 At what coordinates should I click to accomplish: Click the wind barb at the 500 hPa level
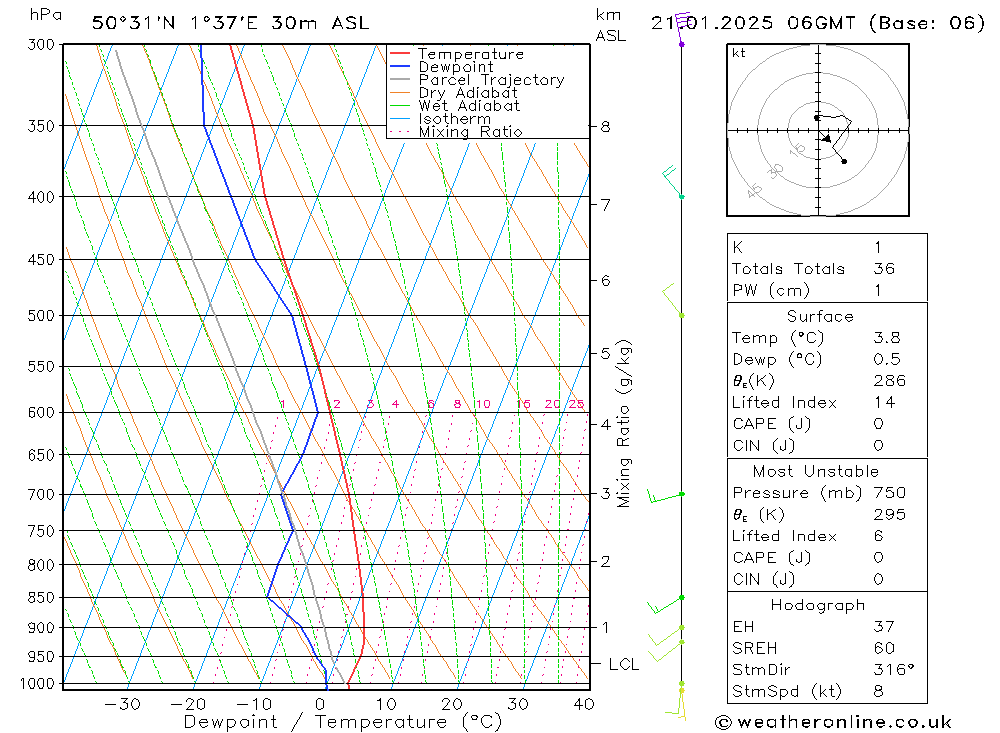pyautogui.click(x=673, y=300)
